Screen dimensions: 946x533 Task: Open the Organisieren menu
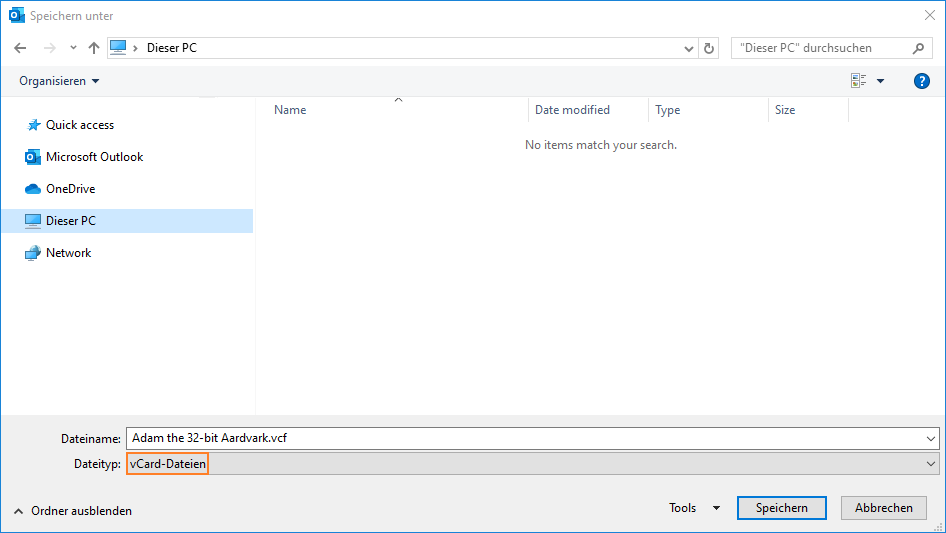pos(59,81)
